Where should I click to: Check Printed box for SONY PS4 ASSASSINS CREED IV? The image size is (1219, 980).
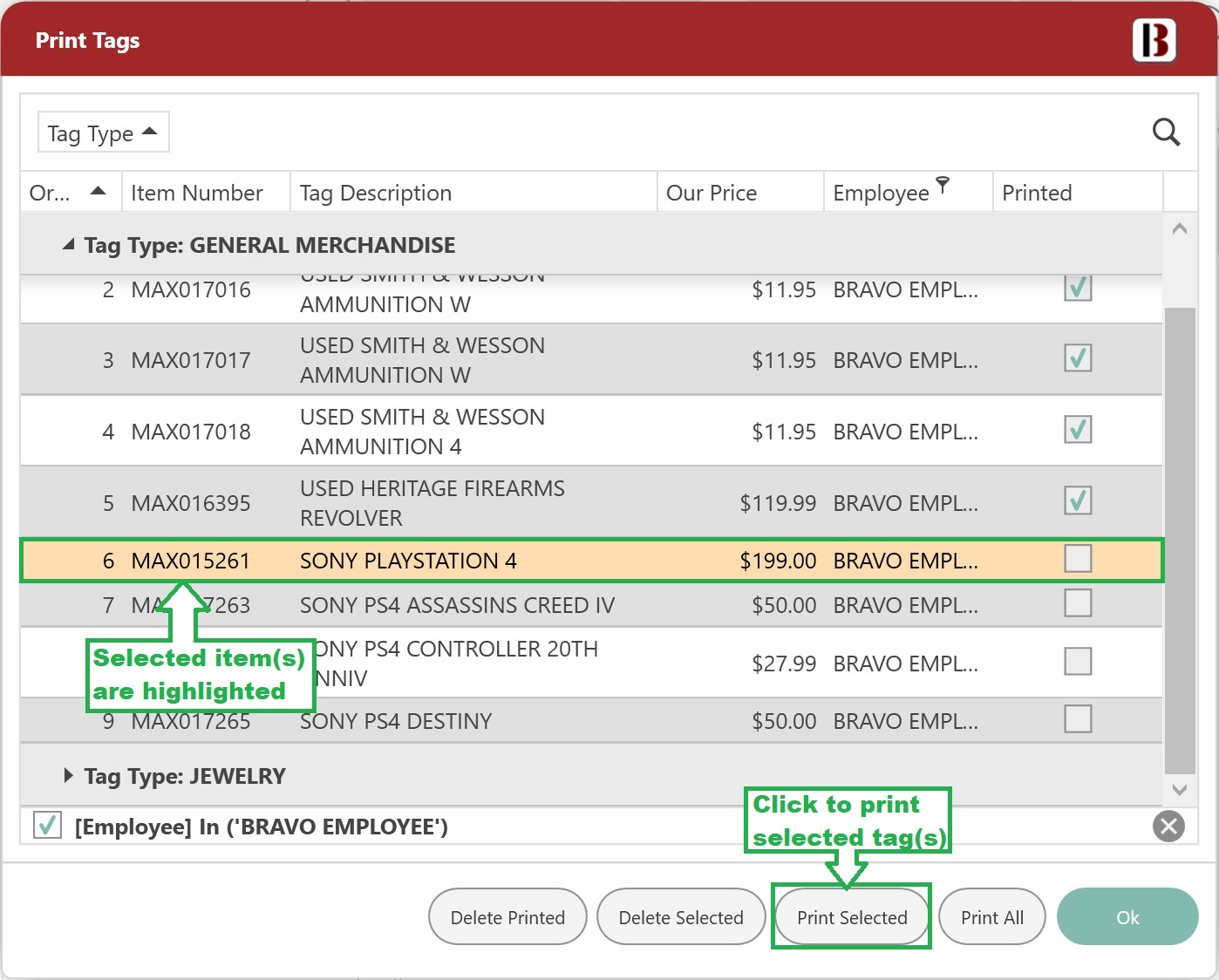tap(1078, 603)
